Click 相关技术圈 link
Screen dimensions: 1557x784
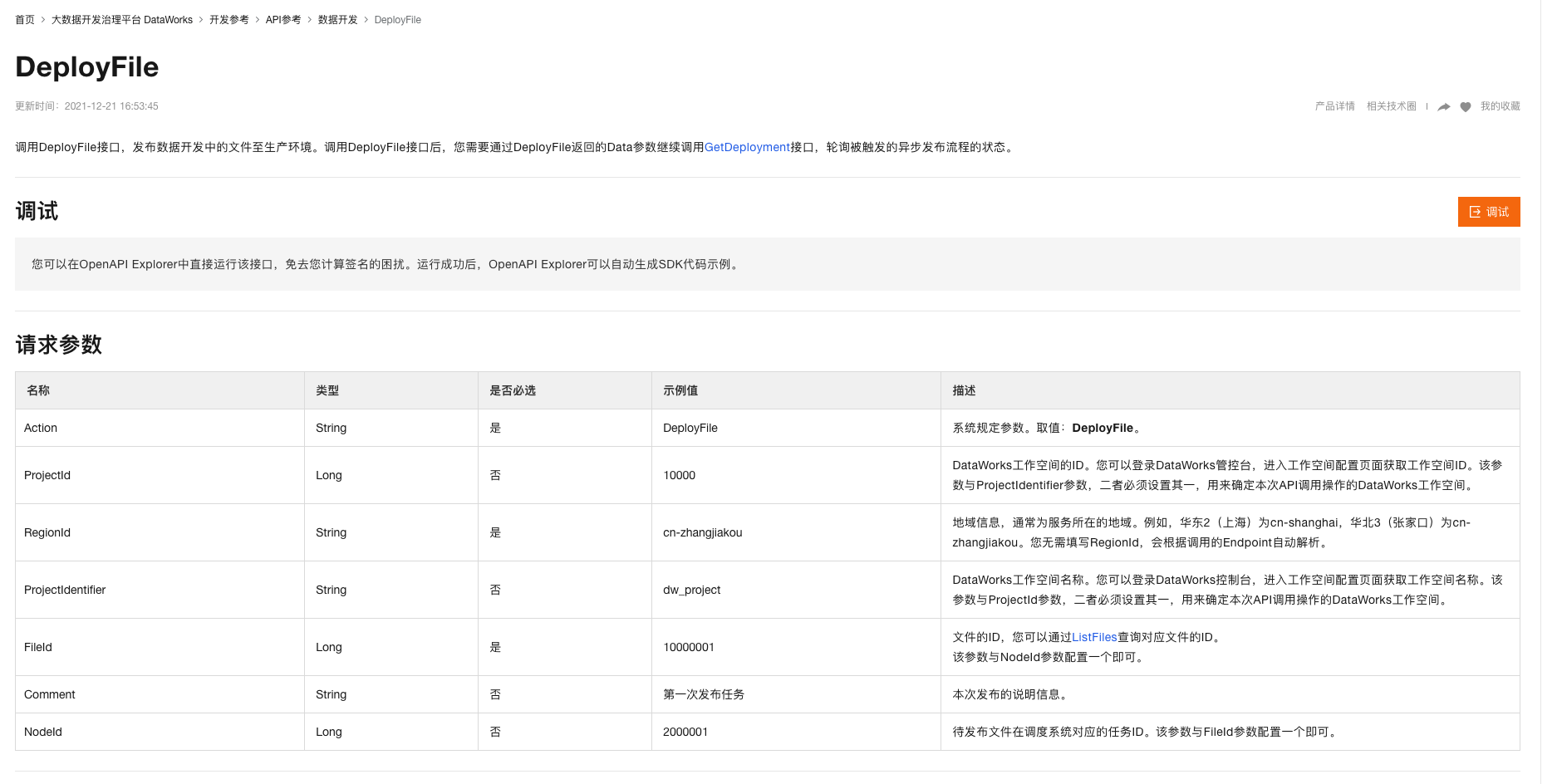1392,106
